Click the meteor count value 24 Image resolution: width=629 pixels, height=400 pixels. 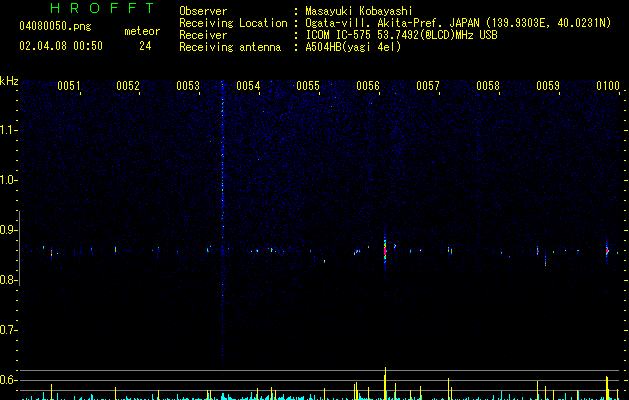pyautogui.click(x=145, y=46)
